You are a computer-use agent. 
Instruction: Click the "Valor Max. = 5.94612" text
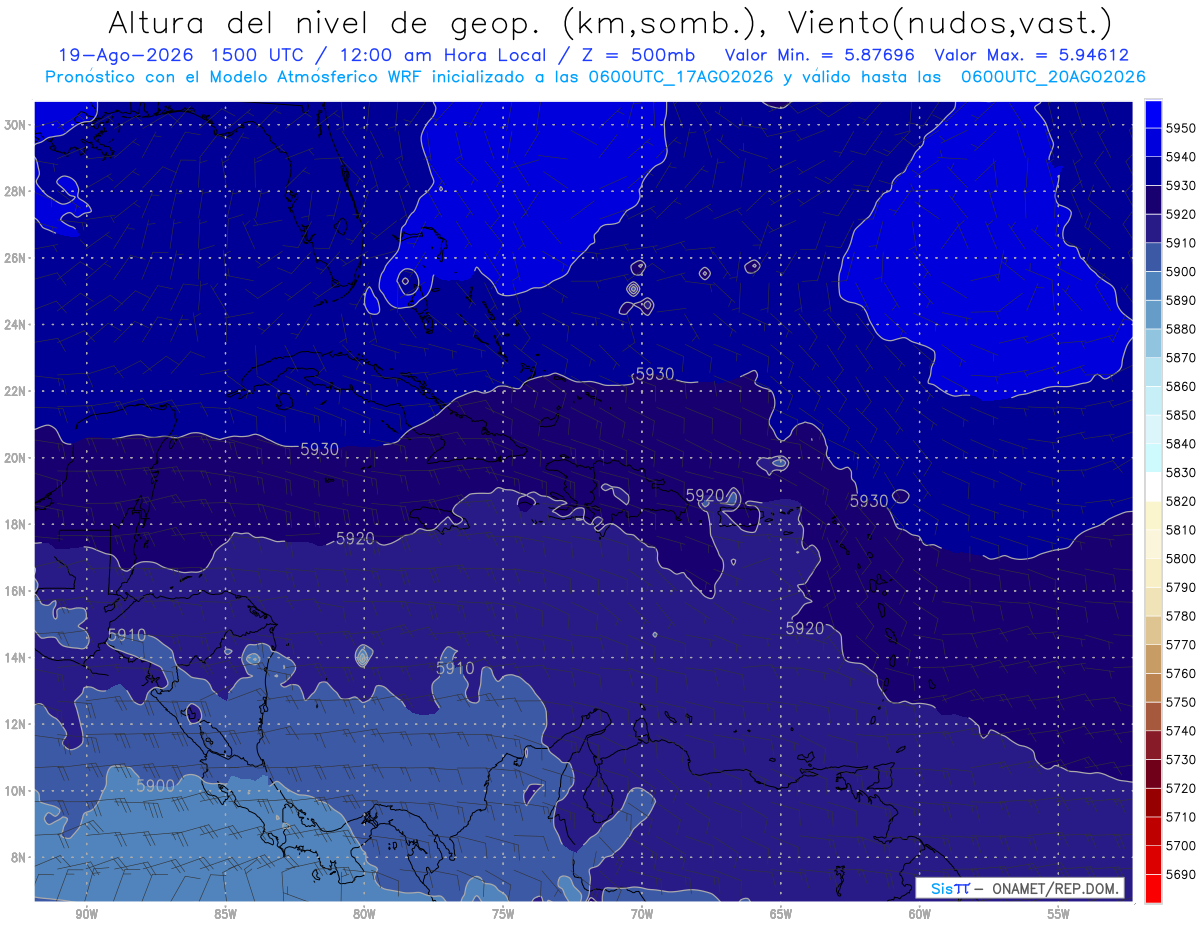pos(1031,55)
